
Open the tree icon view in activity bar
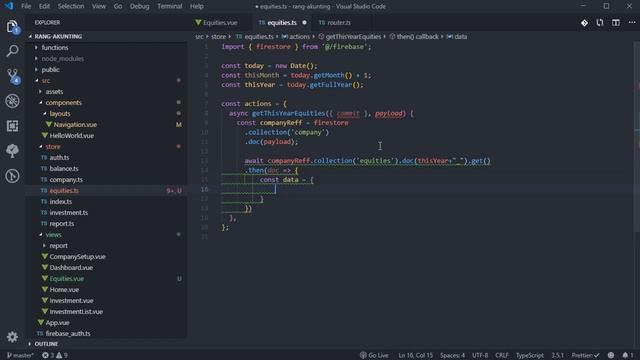[x=12, y=151]
